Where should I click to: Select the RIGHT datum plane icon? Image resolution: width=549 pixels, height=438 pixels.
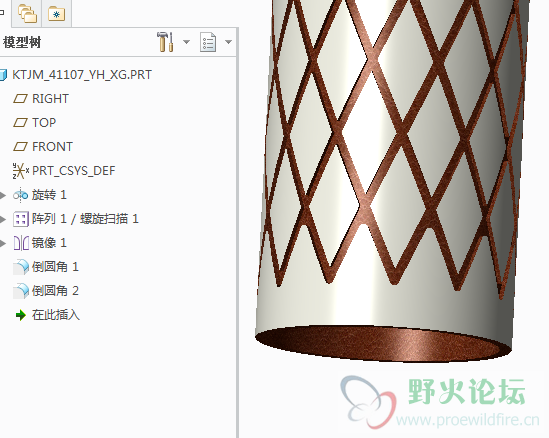[20, 99]
